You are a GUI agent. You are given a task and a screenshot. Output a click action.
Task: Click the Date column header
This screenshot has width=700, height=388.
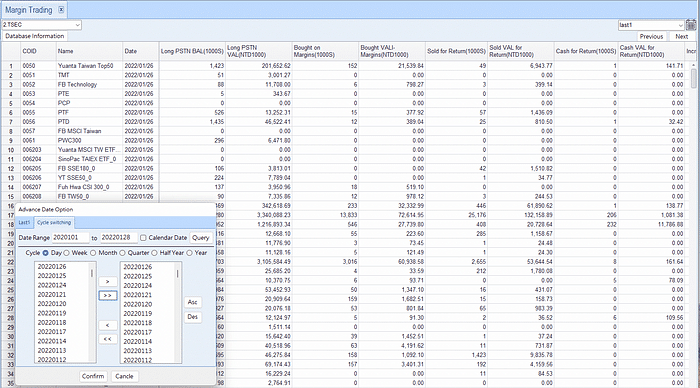coord(141,51)
